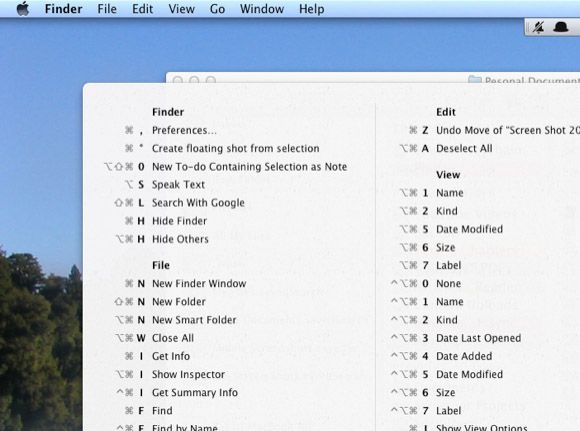Open the Finder menu in menu bar
Viewport: 580px width, 431px height.
point(63,9)
